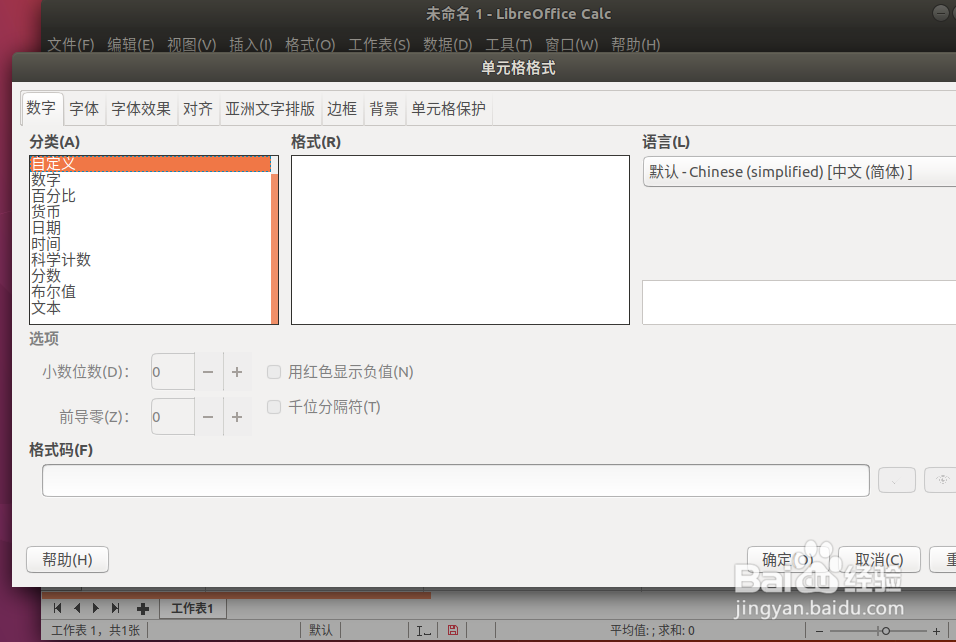Open the 工具 menu
Screen dimensions: 956x642
click(508, 45)
